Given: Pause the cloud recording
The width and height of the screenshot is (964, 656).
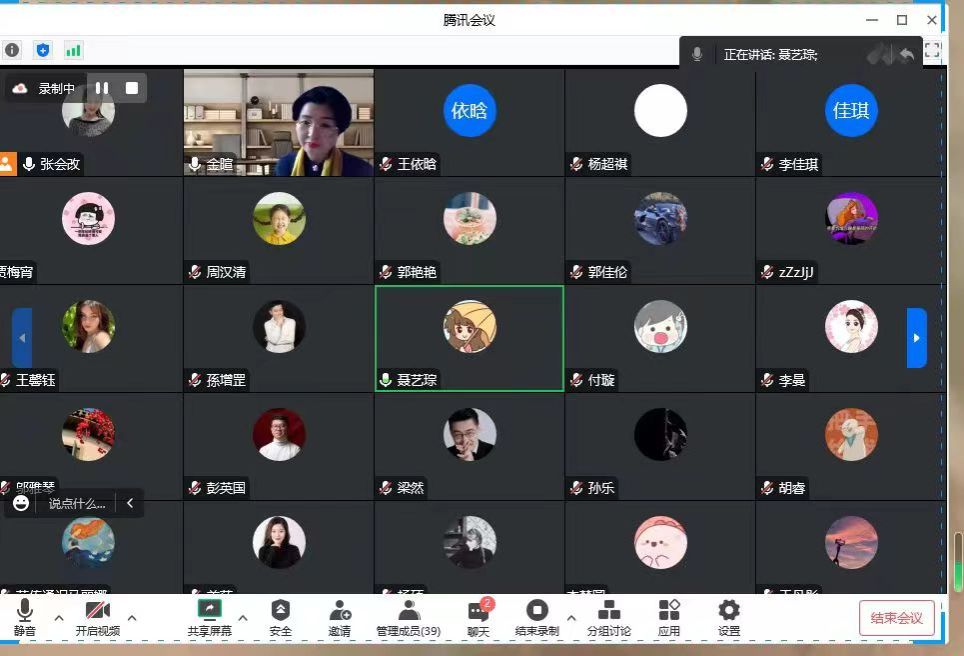Looking at the screenshot, I should coord(102,88).
